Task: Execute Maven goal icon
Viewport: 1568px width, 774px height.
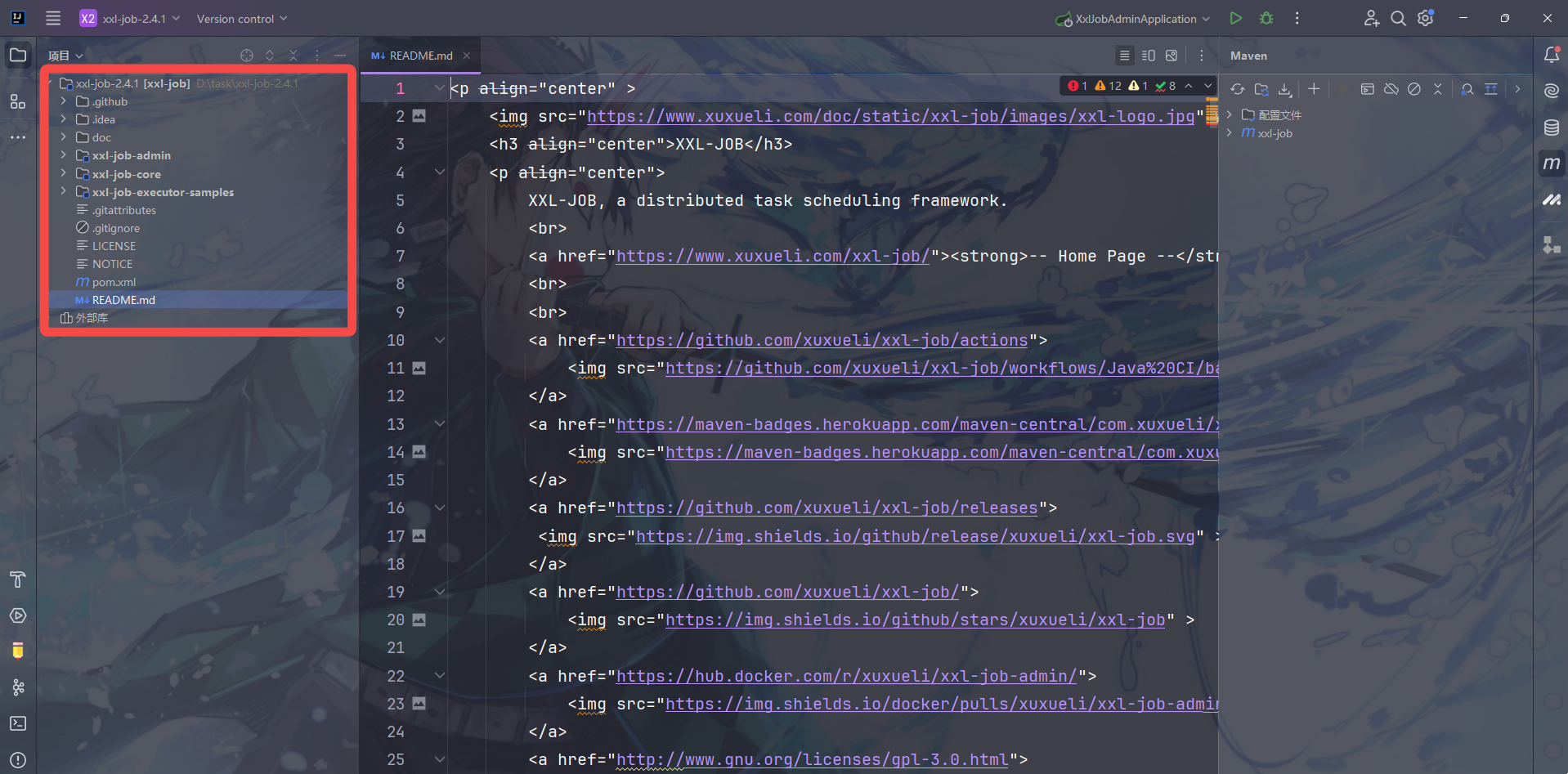Action: coord(1367,89)
